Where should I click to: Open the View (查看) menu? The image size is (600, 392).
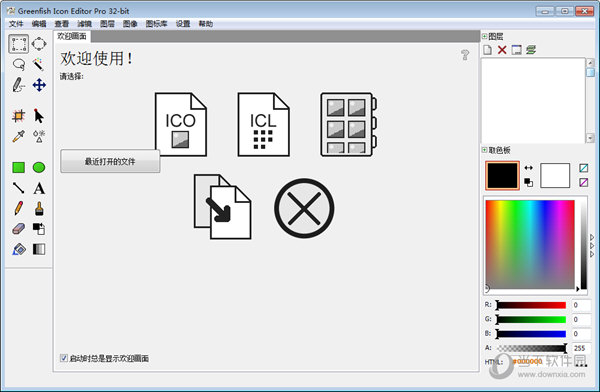(x=62, y=24)
